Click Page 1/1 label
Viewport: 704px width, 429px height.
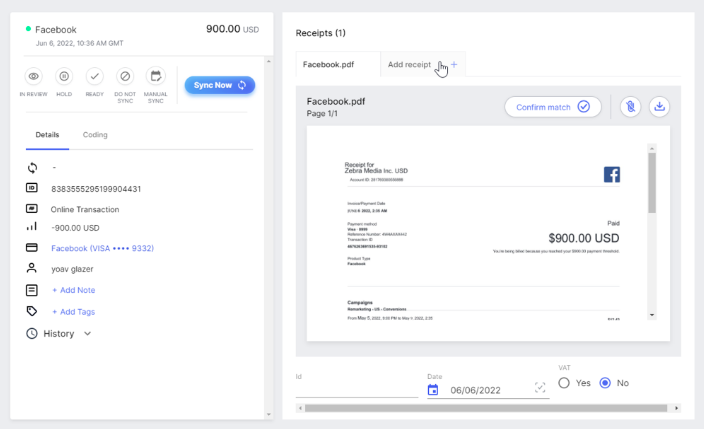point(322,114)
